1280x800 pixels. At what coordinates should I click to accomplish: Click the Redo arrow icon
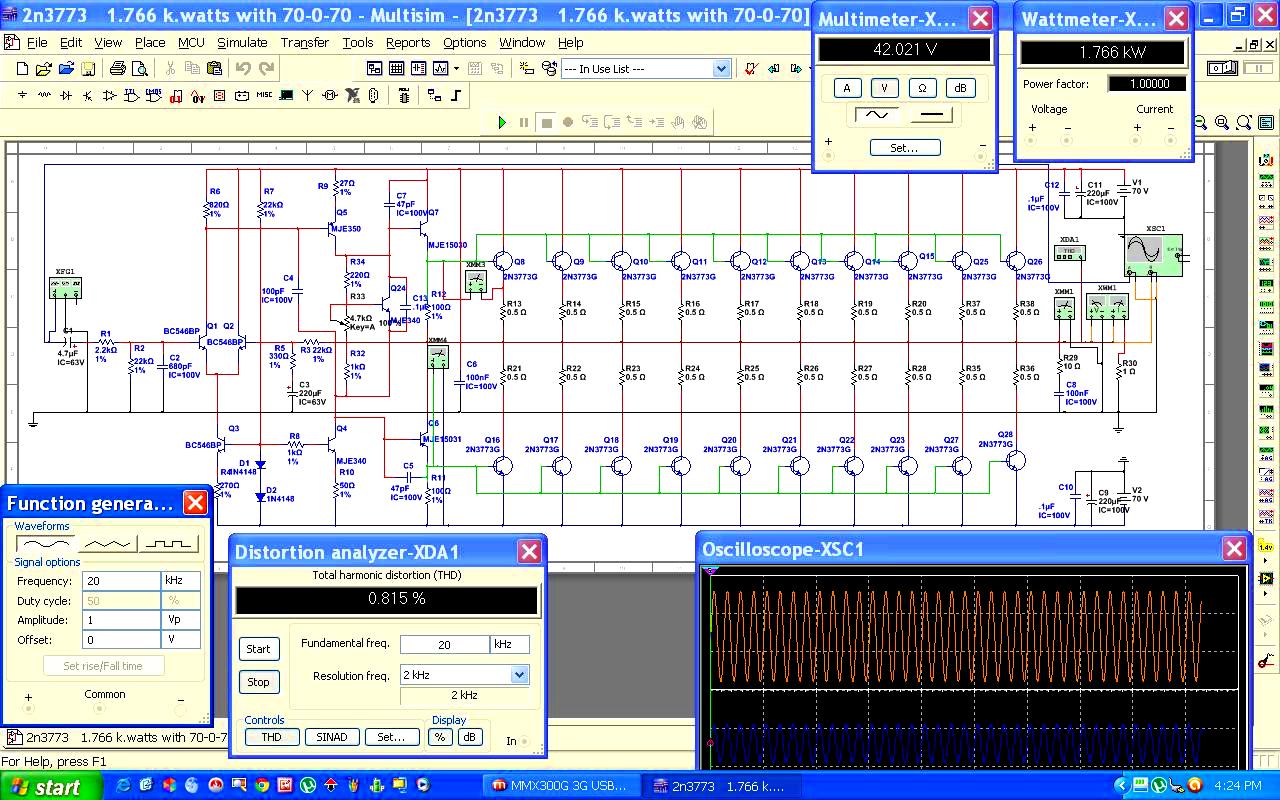266,69
